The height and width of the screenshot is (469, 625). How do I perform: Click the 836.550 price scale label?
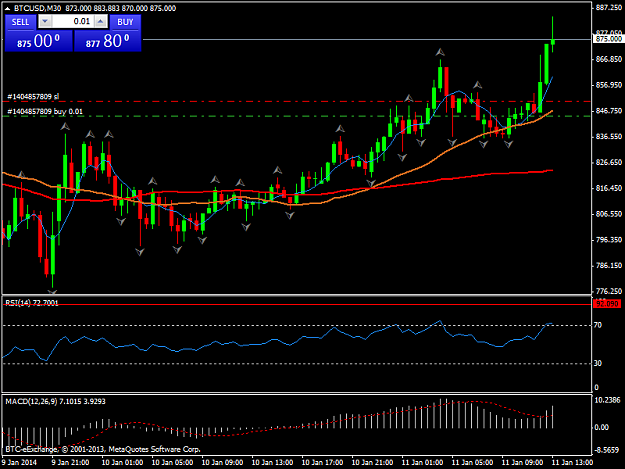[x=609, y=136]
